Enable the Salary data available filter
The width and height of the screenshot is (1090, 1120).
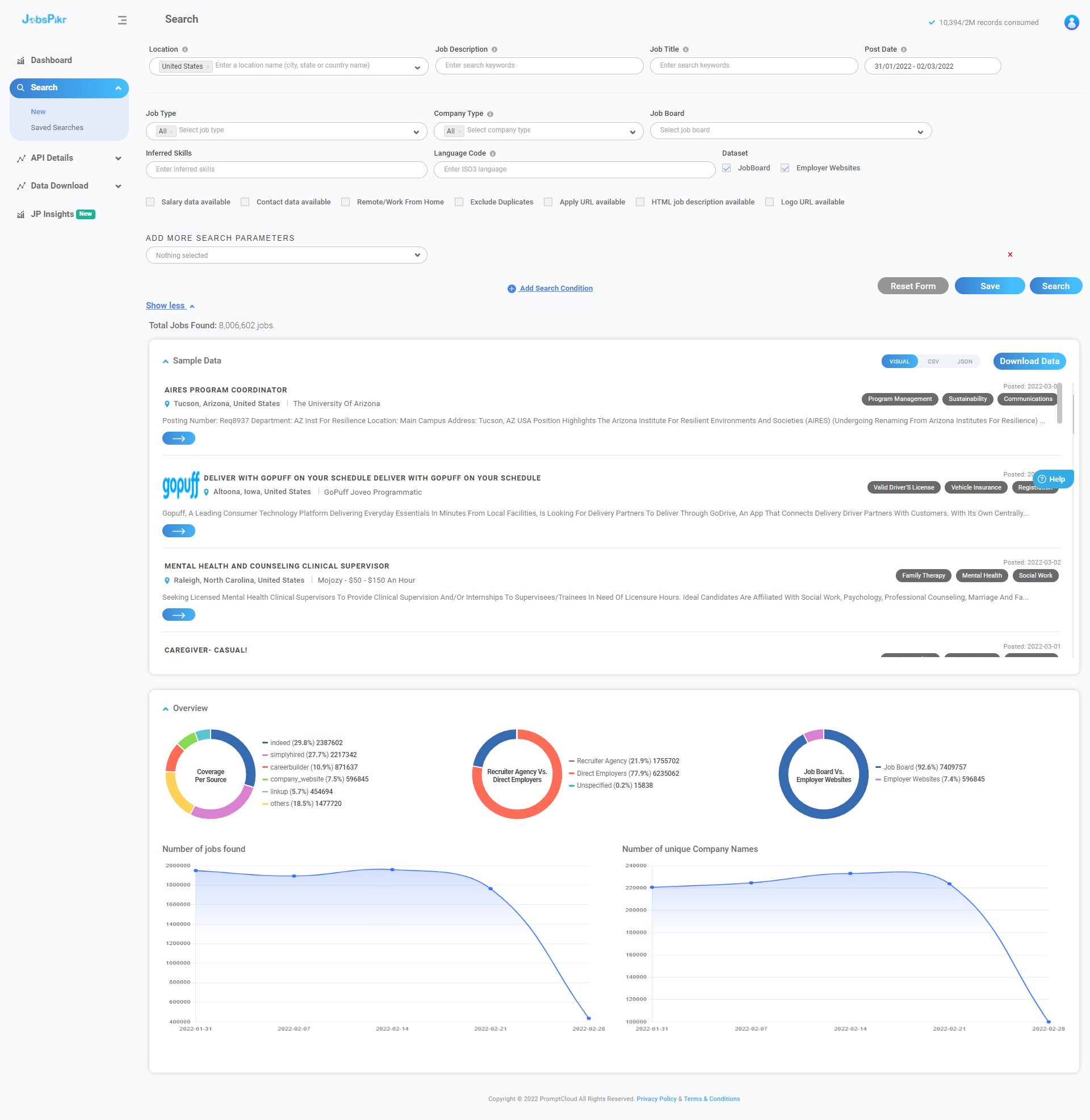[150, 202]
